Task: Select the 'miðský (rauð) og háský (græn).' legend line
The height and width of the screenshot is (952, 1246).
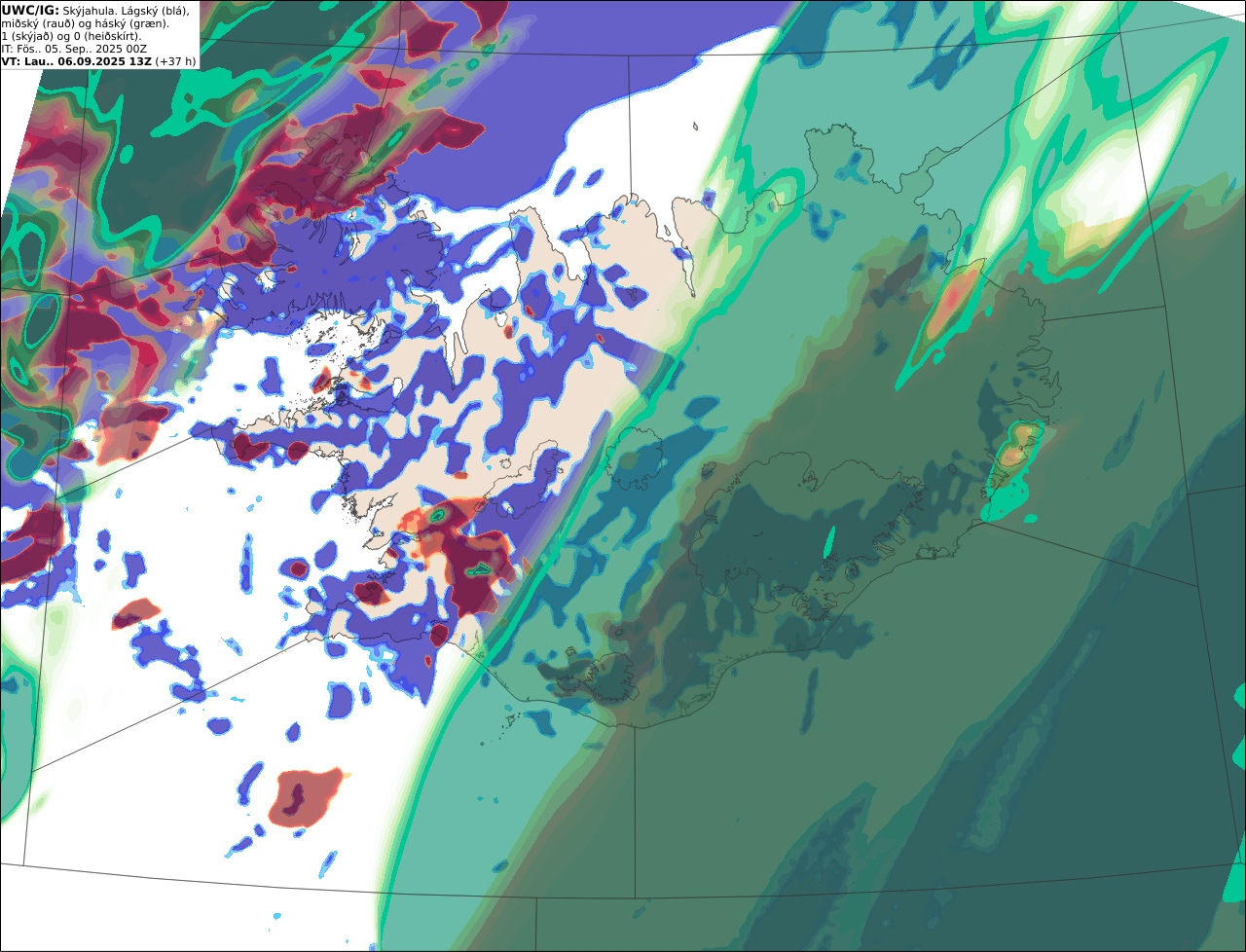Action: coord(85,22)
